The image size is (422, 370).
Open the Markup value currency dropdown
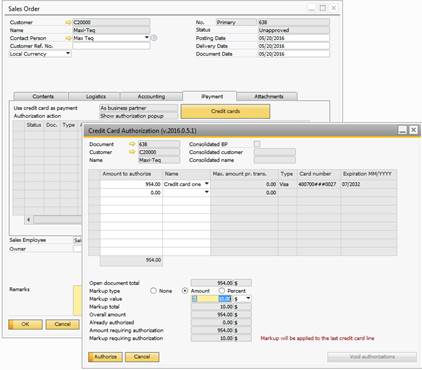248,299
